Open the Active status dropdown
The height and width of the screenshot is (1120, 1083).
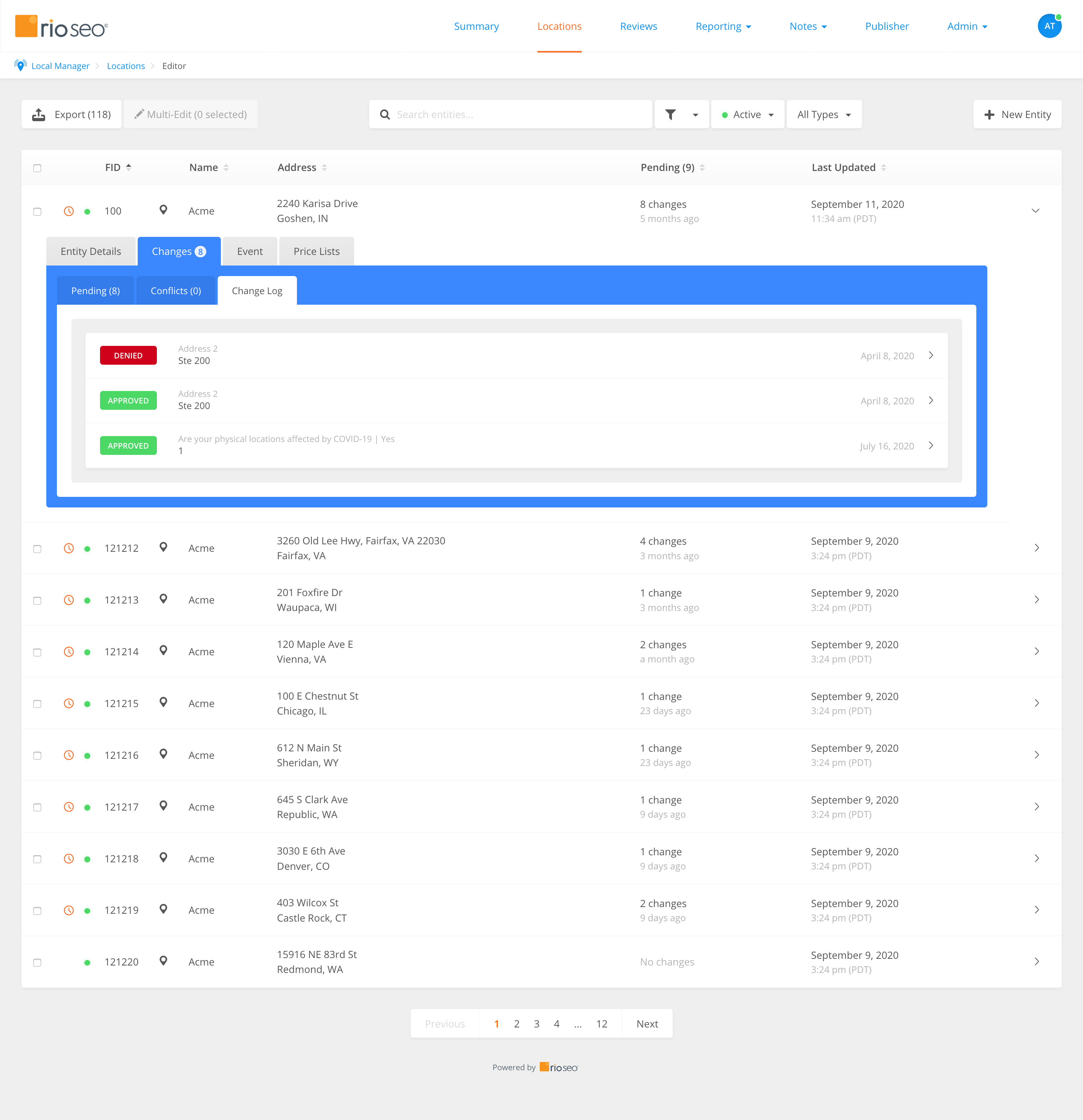coord(747,114)
